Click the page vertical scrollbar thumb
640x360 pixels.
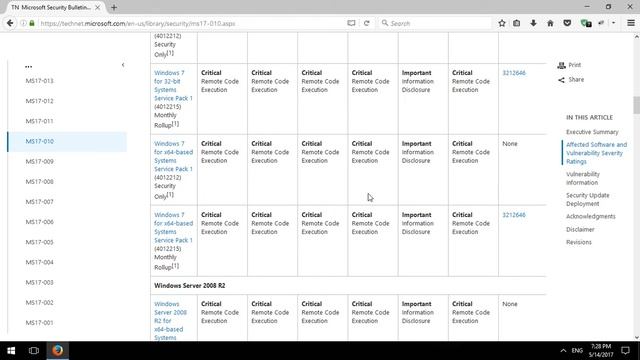click(x=636, y=105)
